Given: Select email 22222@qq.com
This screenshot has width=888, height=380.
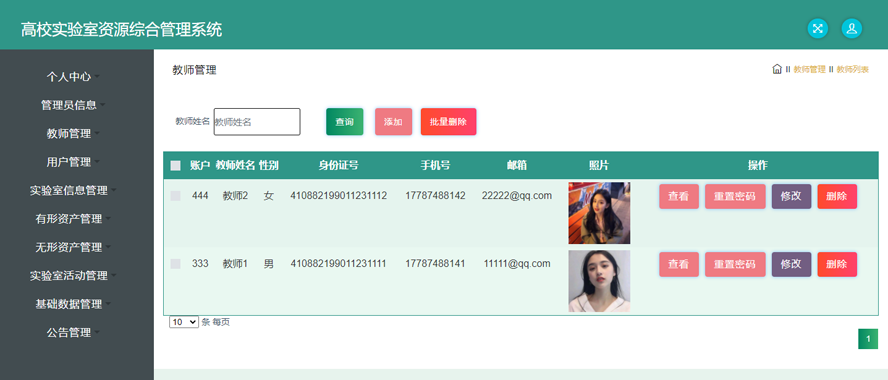Looking at the screenshot, I should [x=517, y=196].
